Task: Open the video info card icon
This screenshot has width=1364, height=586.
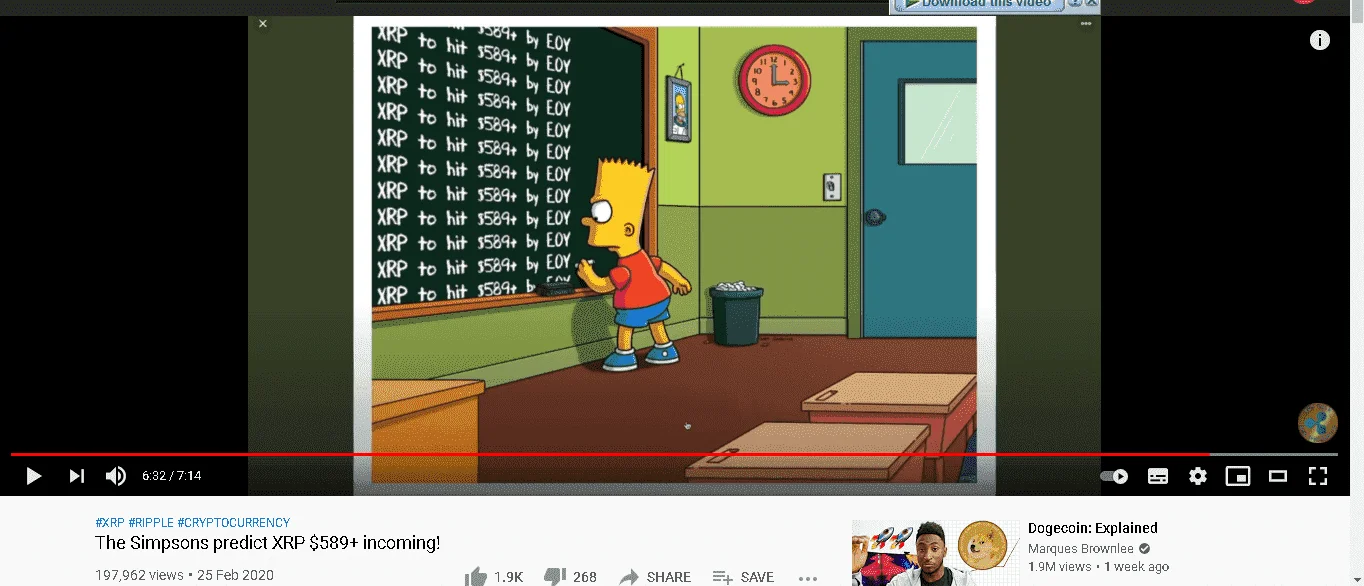Action: coord(1320,40)
